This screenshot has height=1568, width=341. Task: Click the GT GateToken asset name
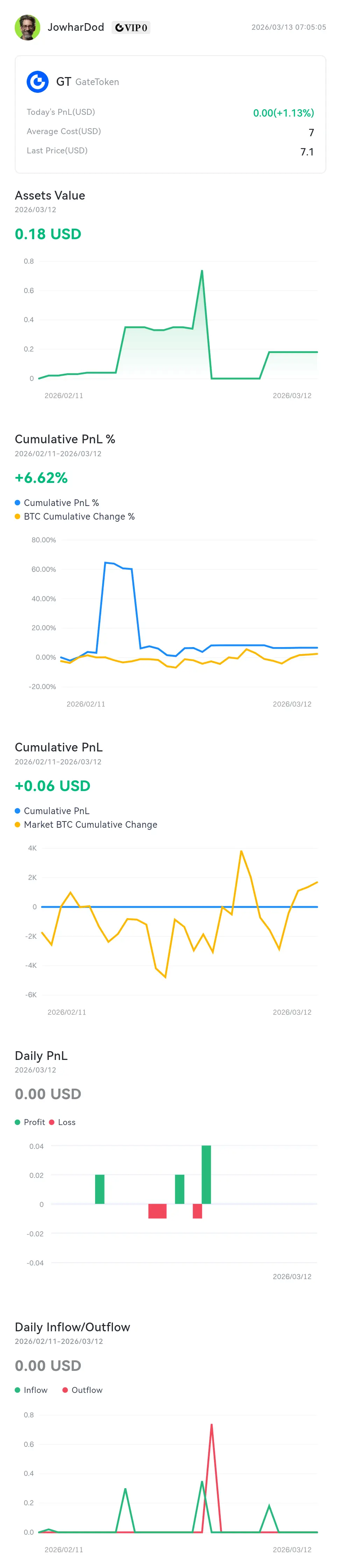coord(87,82)
